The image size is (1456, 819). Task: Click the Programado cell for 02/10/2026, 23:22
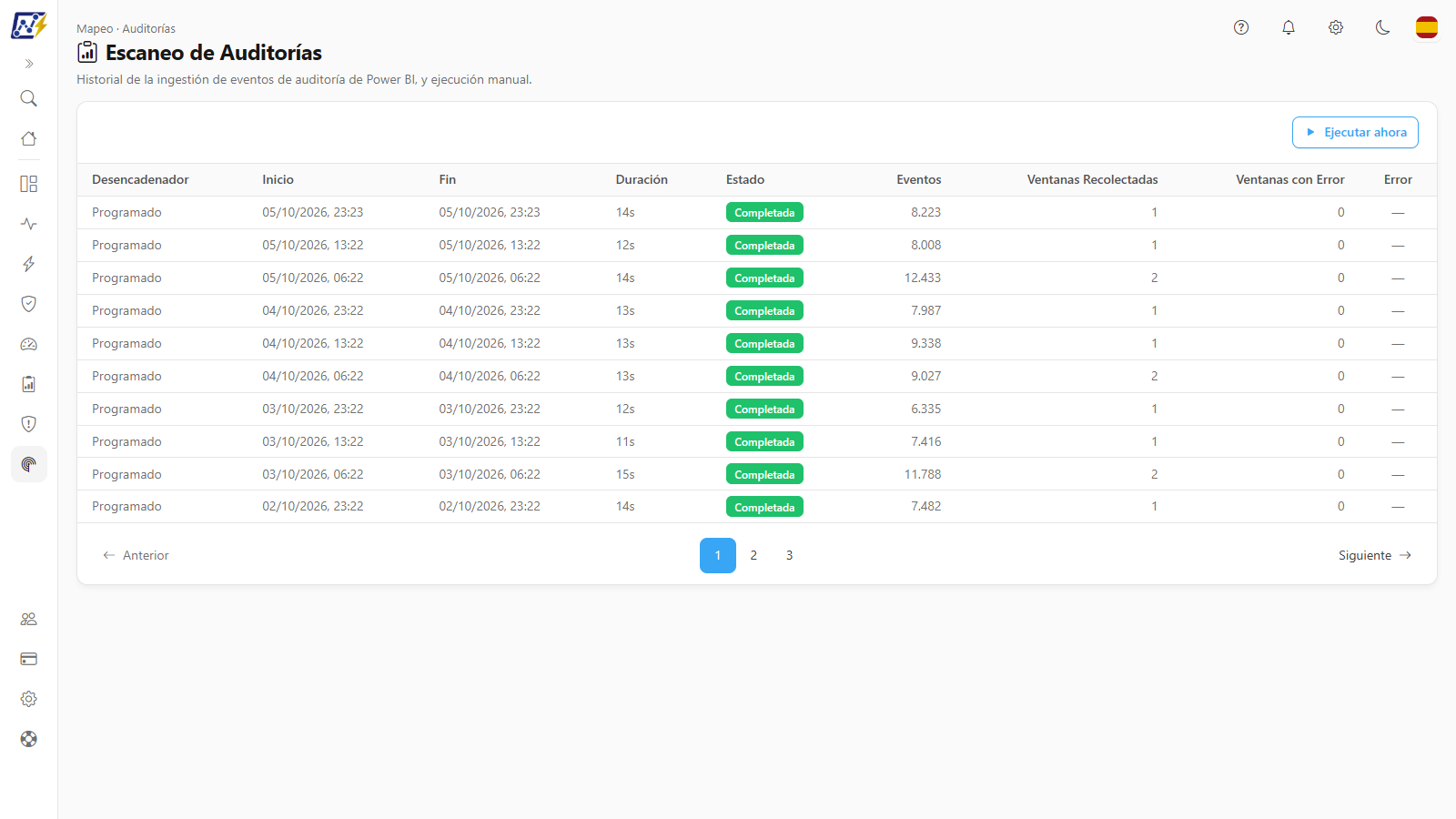[126, 506]
